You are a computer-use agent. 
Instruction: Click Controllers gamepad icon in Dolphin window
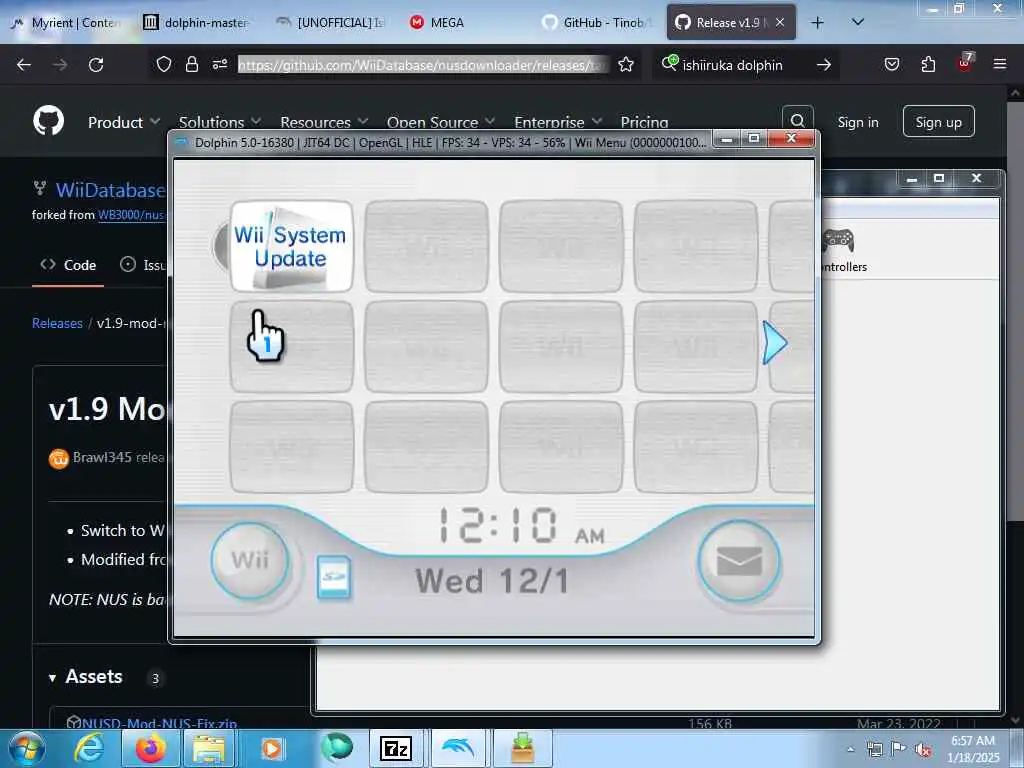tap(839, 241)
